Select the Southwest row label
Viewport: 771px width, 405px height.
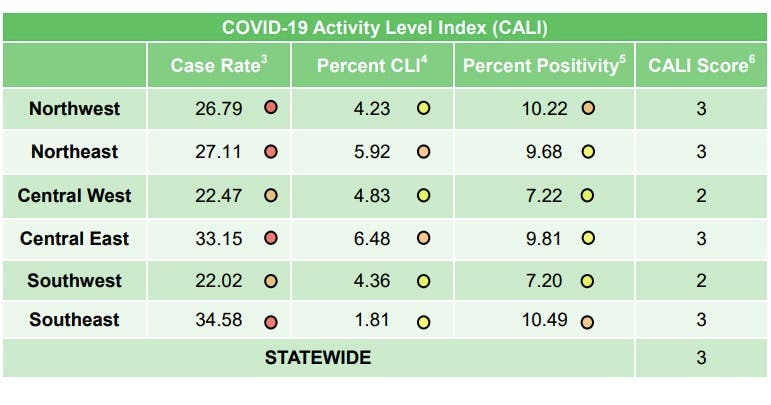click(x=74, y=281)
